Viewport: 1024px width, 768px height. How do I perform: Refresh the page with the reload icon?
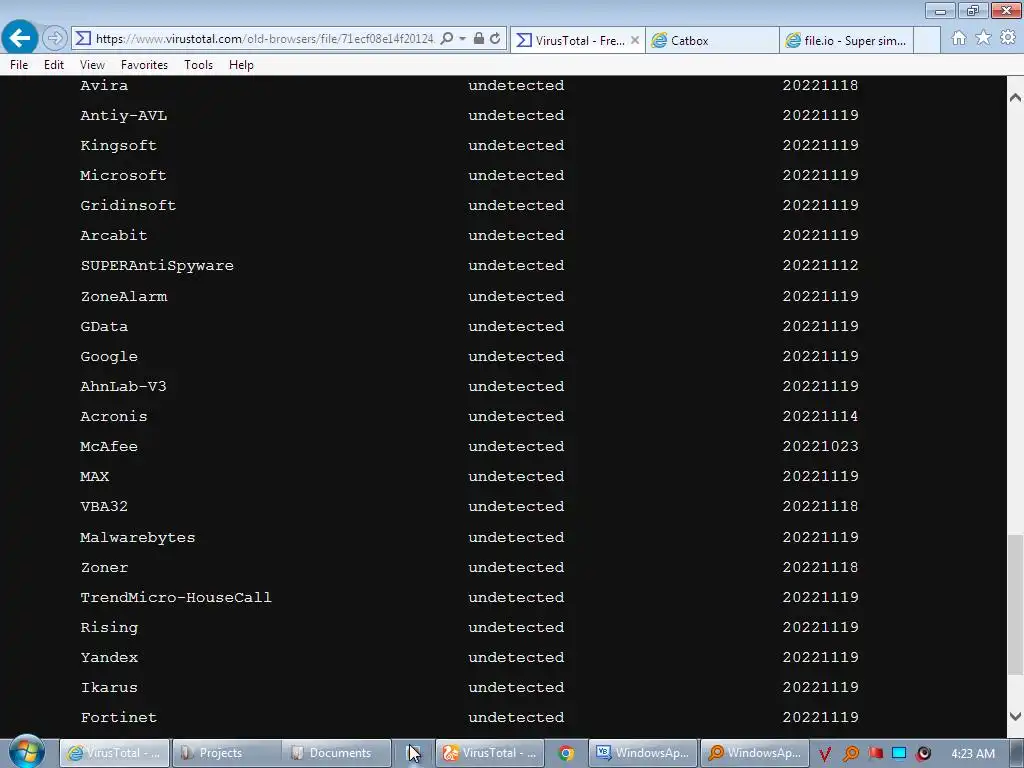[496, 39]
